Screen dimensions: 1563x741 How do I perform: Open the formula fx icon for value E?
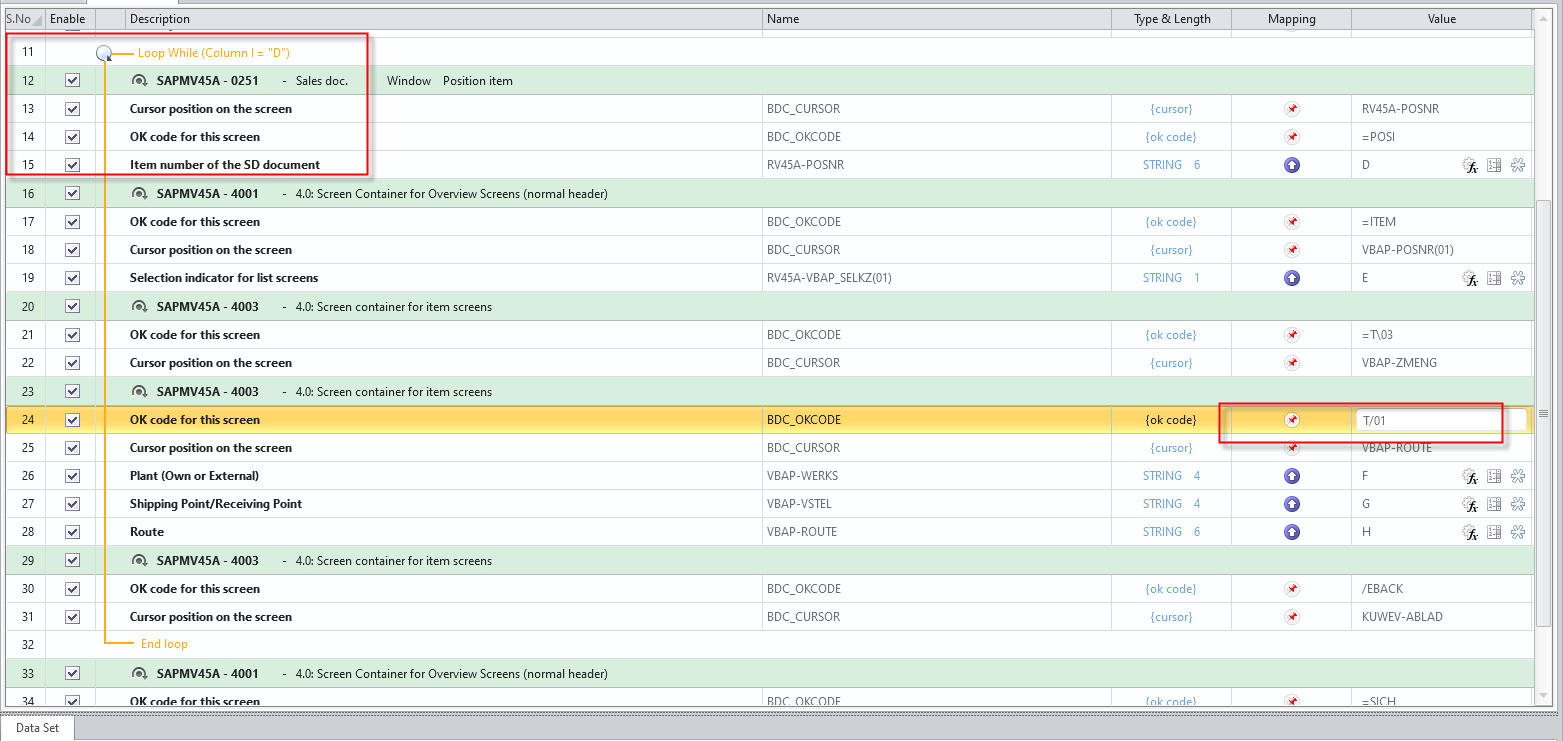click(x=1470, y=279)
